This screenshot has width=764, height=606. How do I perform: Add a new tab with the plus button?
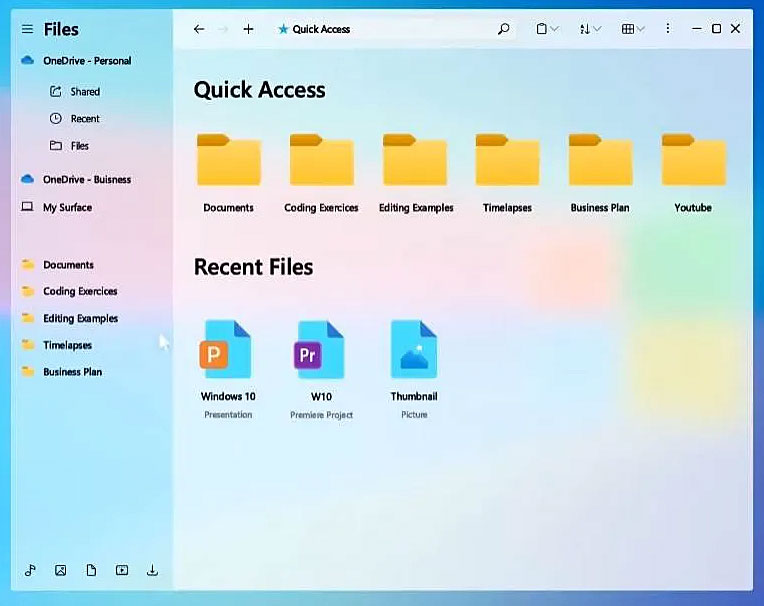(248, 29)
